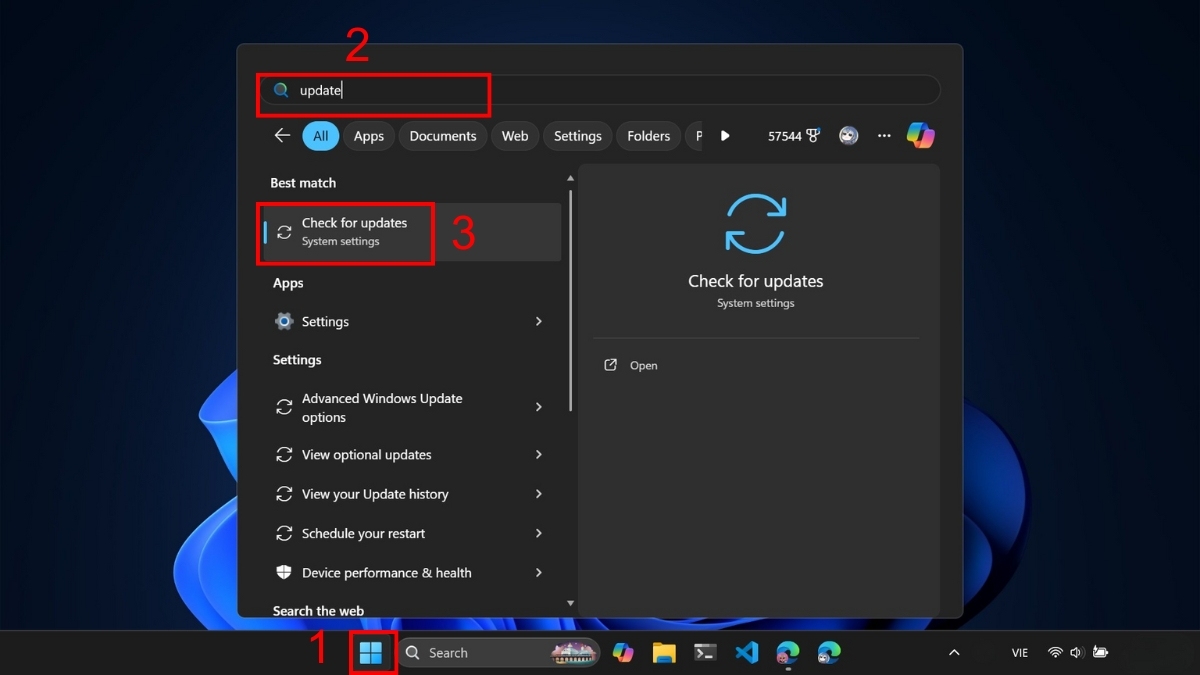Select the Apps filter tab
This screenshot has width=1200, height=675.
pyautogui.click(x=368, y=136)
